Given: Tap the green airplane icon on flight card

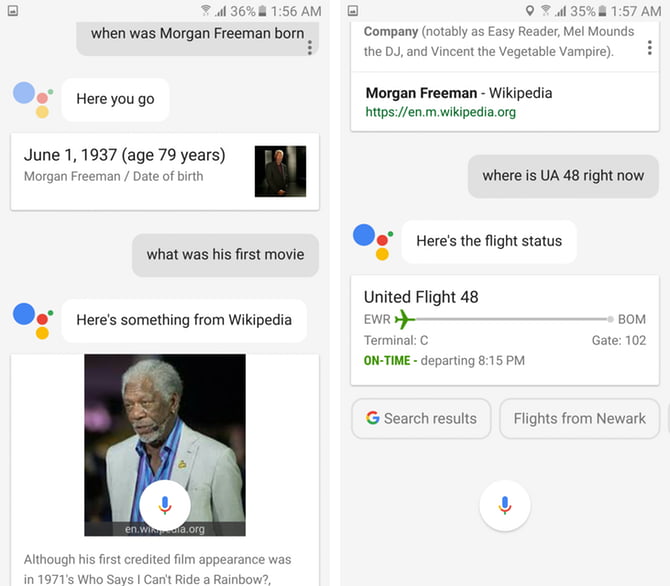Looking at the screenshot, I should [404, 319].
